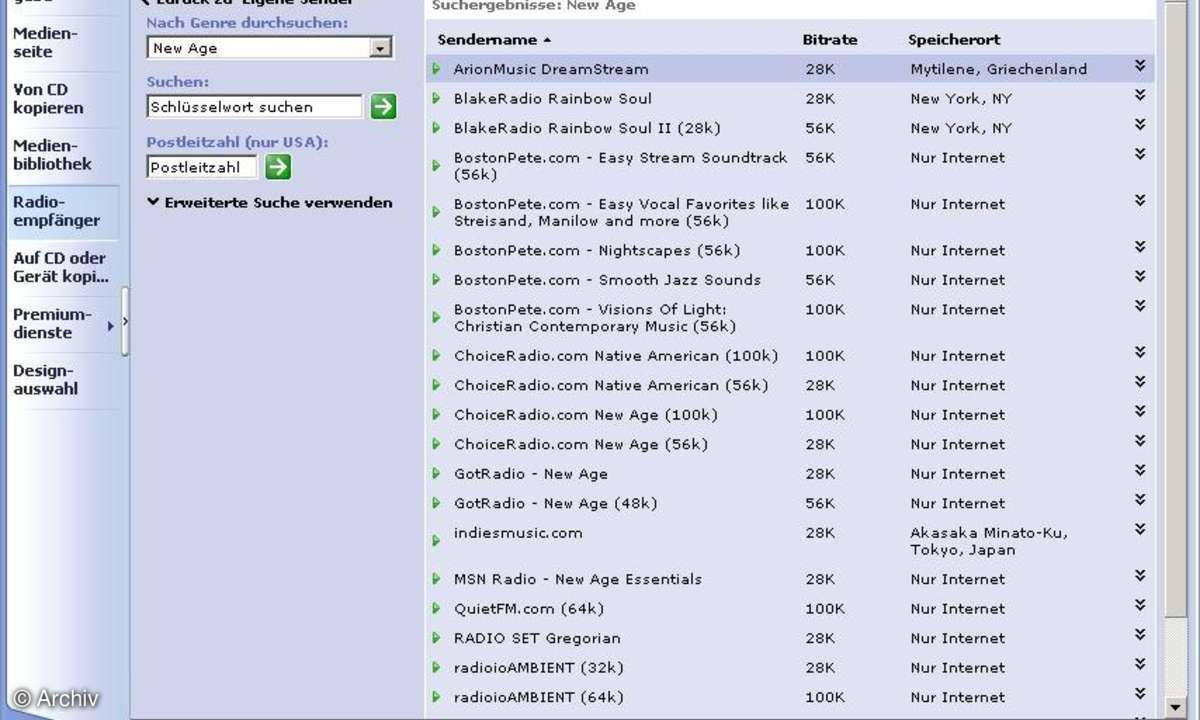Play ChoiceRadio Native American (100k) station
The width and height of the screenshot is (1200, 720).
click(436, 355)
